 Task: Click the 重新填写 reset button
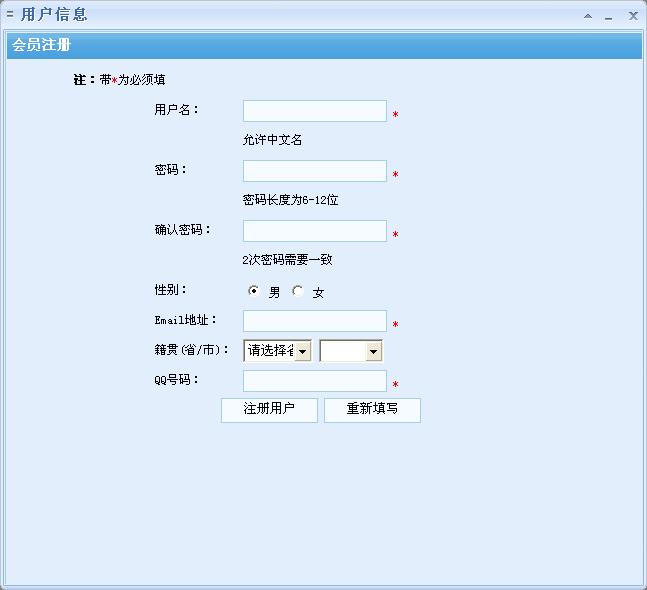(372, 410)
